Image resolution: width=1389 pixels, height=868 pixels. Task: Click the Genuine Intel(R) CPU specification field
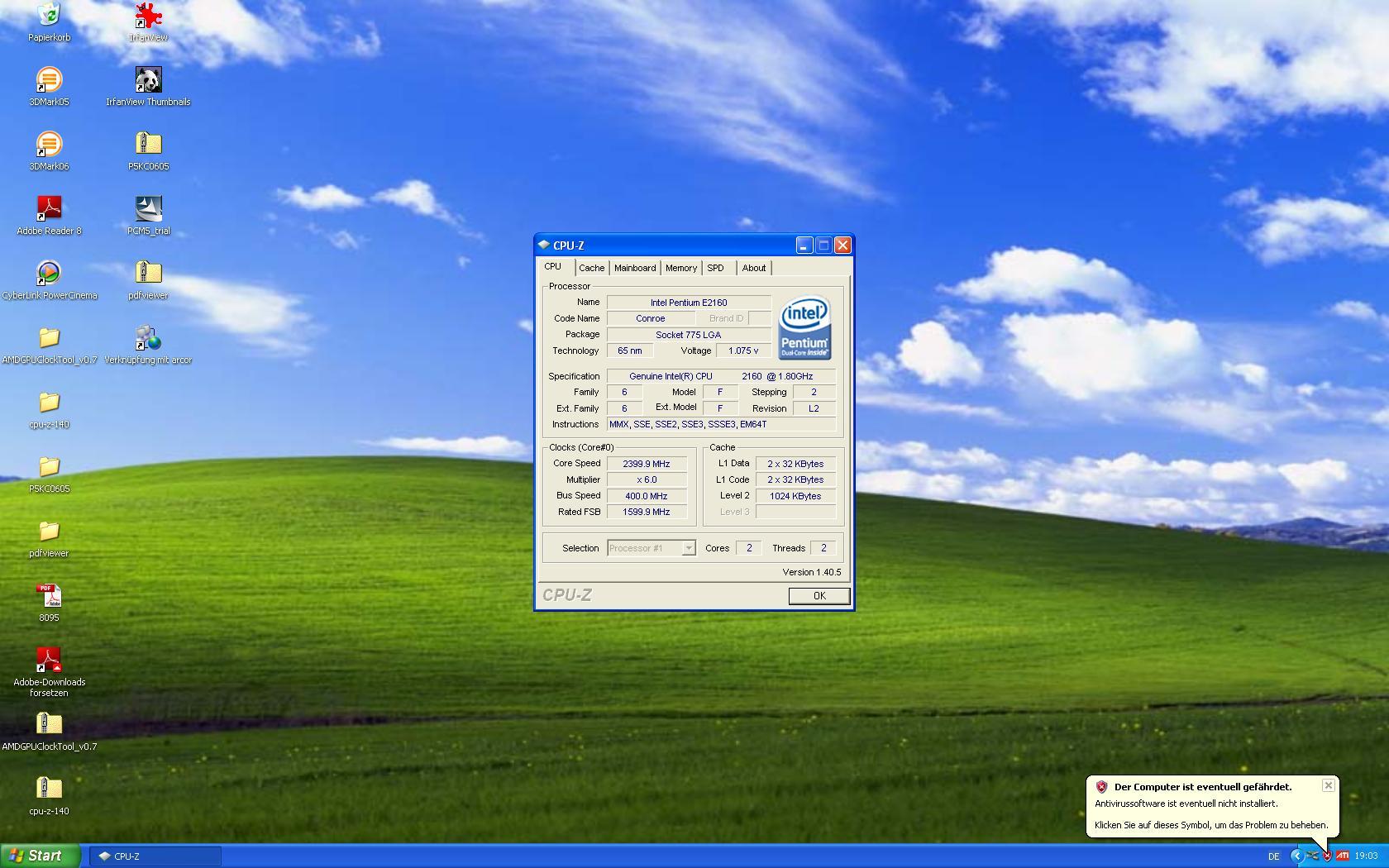click(721, 376)
